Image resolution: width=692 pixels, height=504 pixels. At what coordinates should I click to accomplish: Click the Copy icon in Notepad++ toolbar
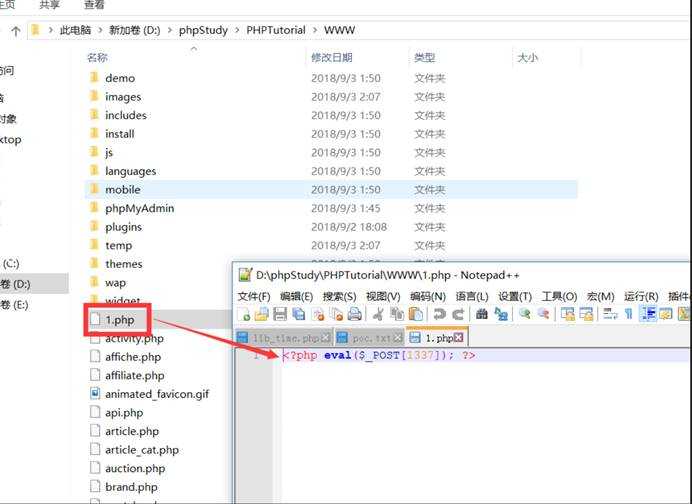[x=397, y=314]
